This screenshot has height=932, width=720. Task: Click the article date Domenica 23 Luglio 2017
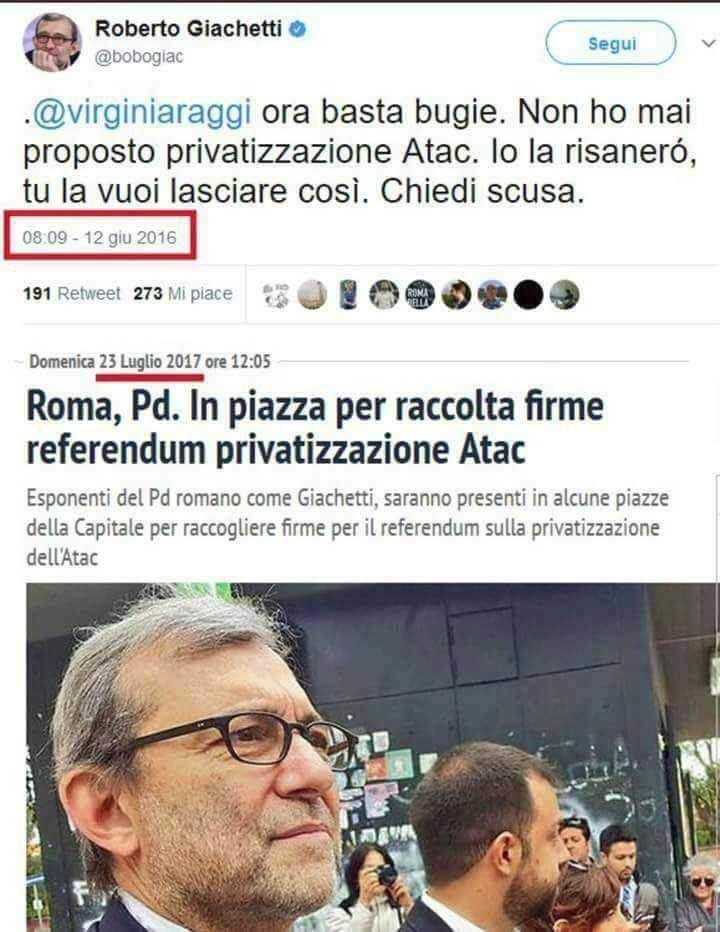150,361
